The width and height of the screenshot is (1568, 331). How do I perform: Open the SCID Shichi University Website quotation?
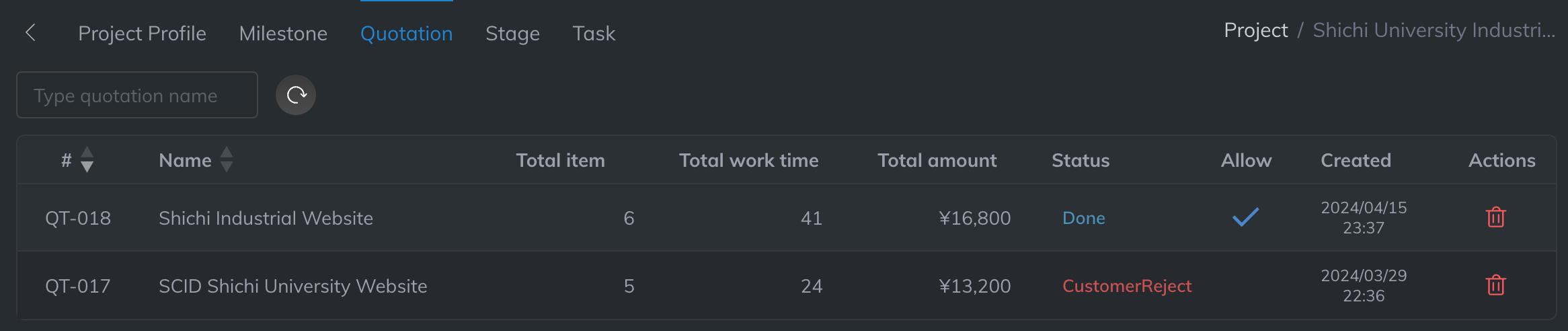click(x=292, y=286)
